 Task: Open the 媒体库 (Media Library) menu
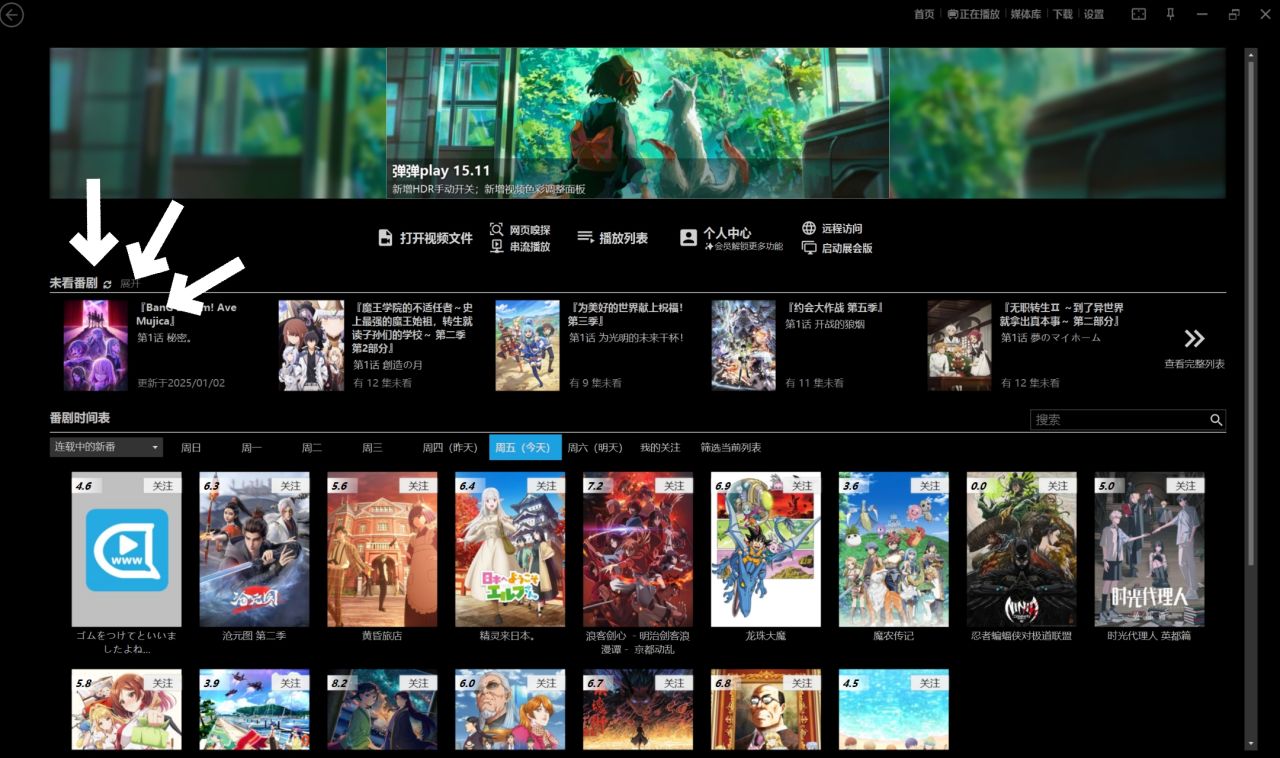coord(1027,14)
